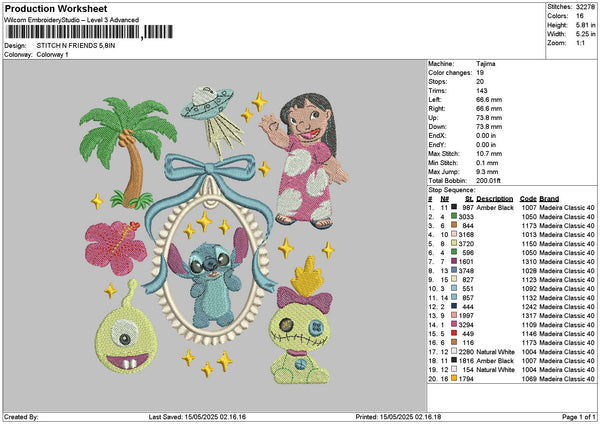
Task: Click the Total Bobbin value '200.01ft'
Action: [488, 181]
